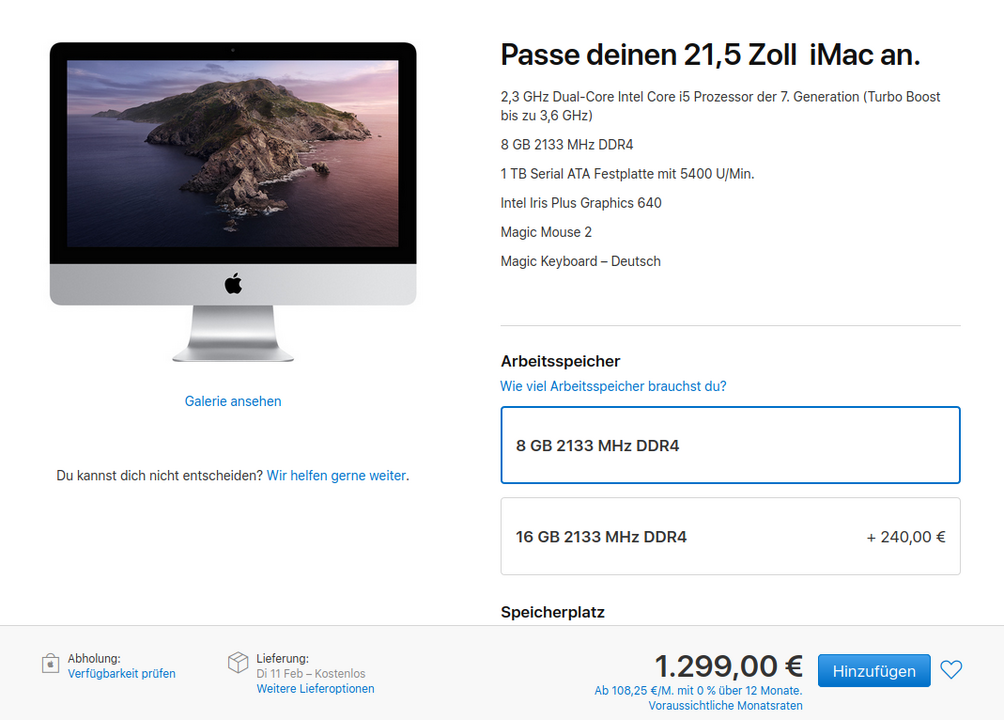Image resolution: width=1004 pixels, height=720 pixels.
Task: Open Wie viel Arbeitsspeicher brauchst du link
Action: click(x=613, y=386)
